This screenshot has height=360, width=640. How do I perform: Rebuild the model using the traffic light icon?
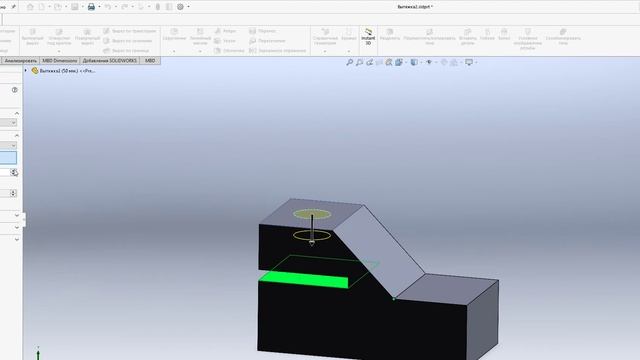(x=158, y=7)
